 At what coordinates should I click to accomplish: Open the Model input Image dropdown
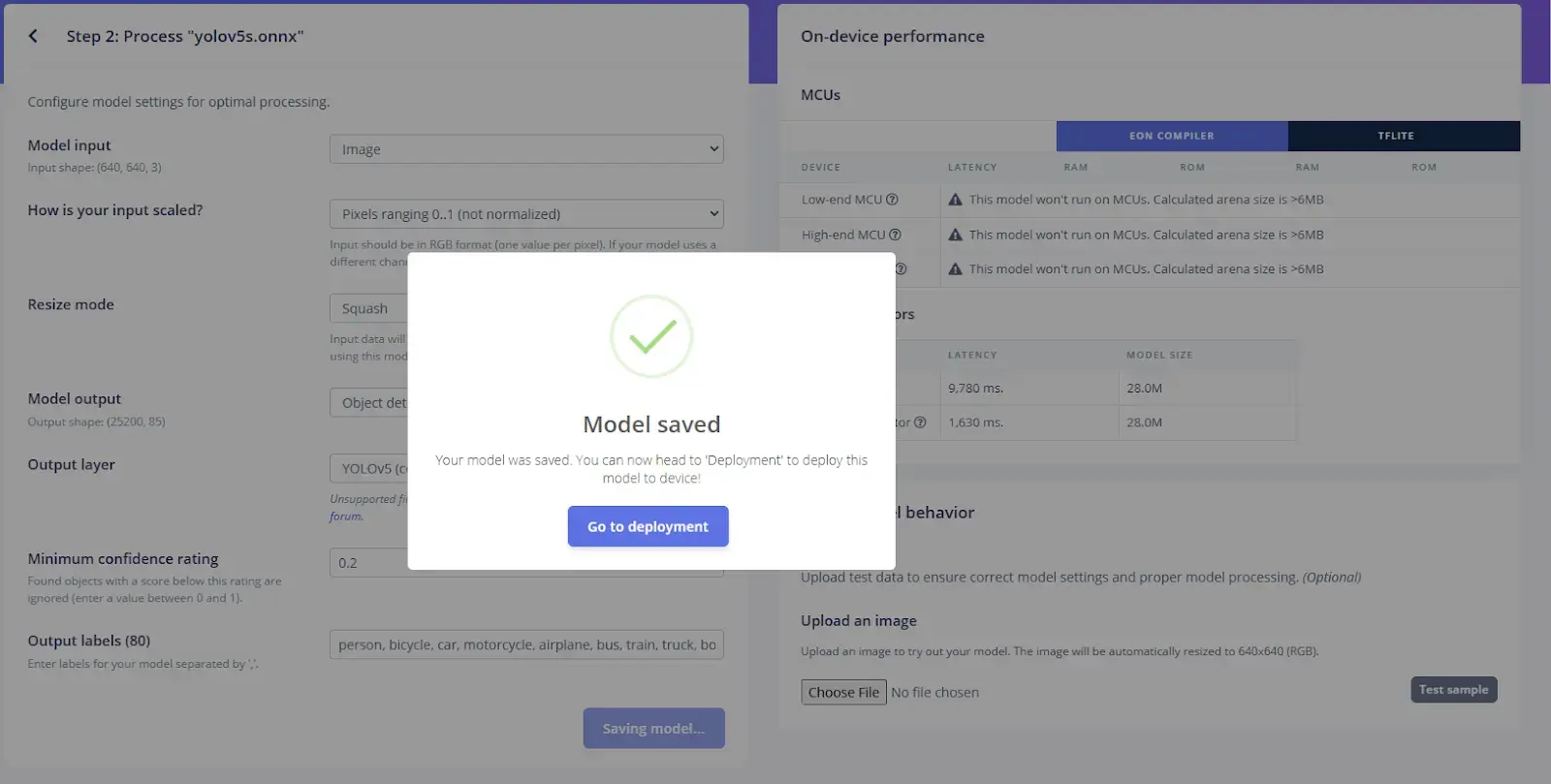(526, 149)
